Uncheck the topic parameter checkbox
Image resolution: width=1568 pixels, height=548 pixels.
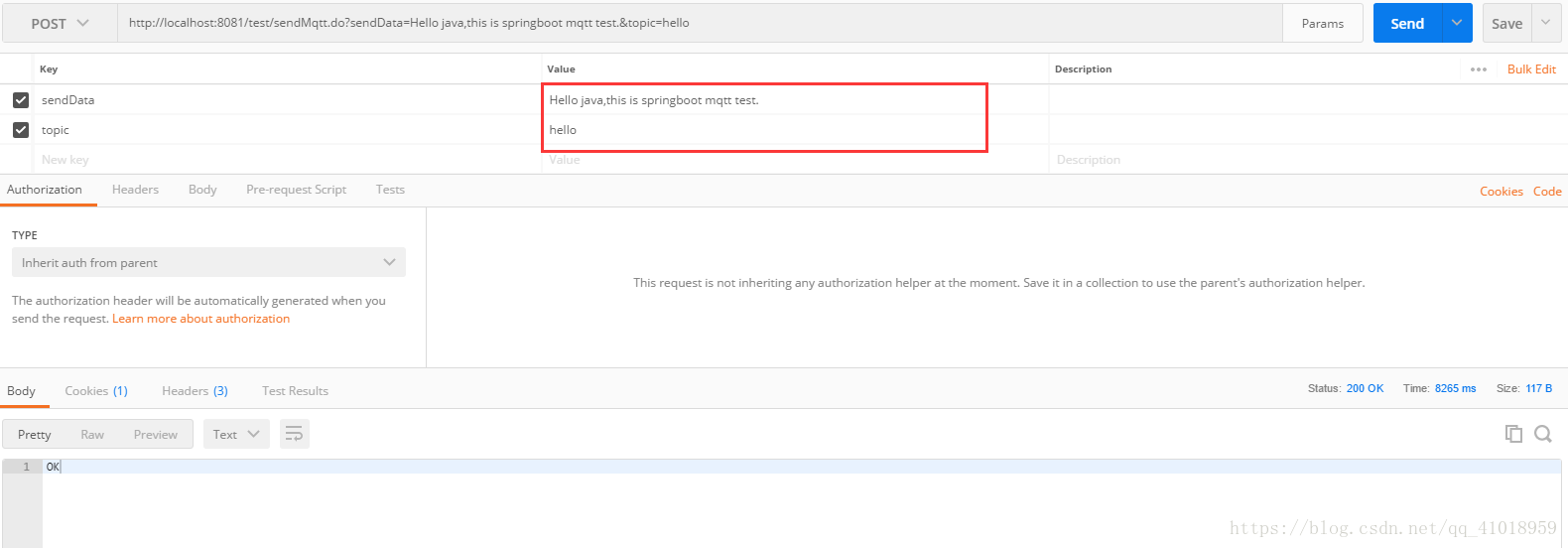coord(21,130)
